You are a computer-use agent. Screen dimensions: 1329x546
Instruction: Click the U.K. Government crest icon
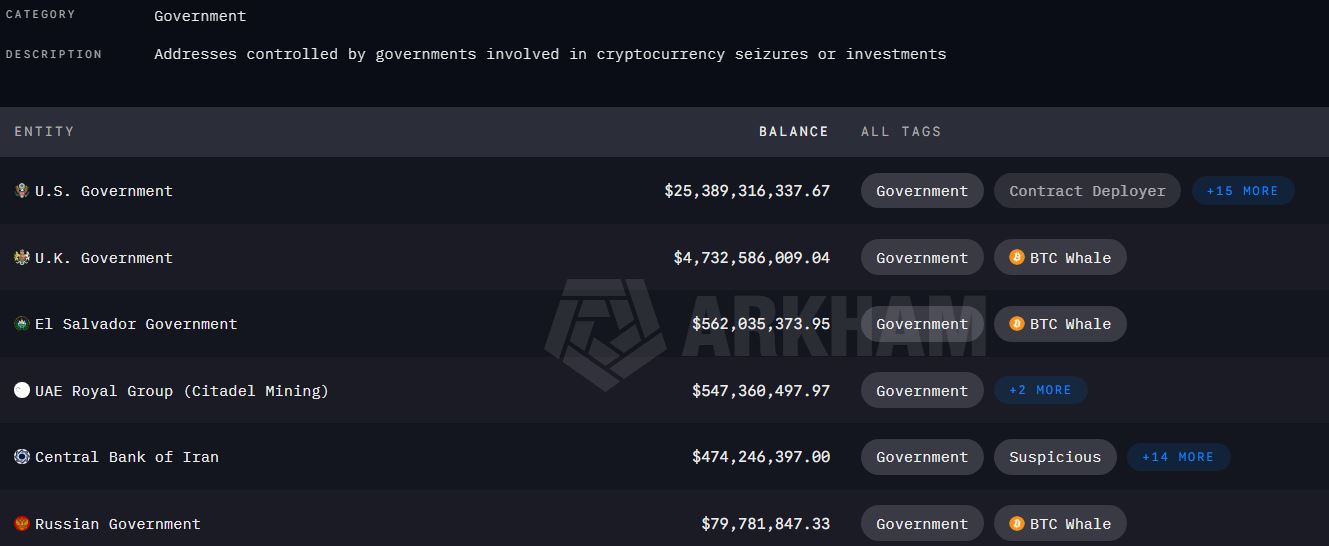tap(22, 257)
